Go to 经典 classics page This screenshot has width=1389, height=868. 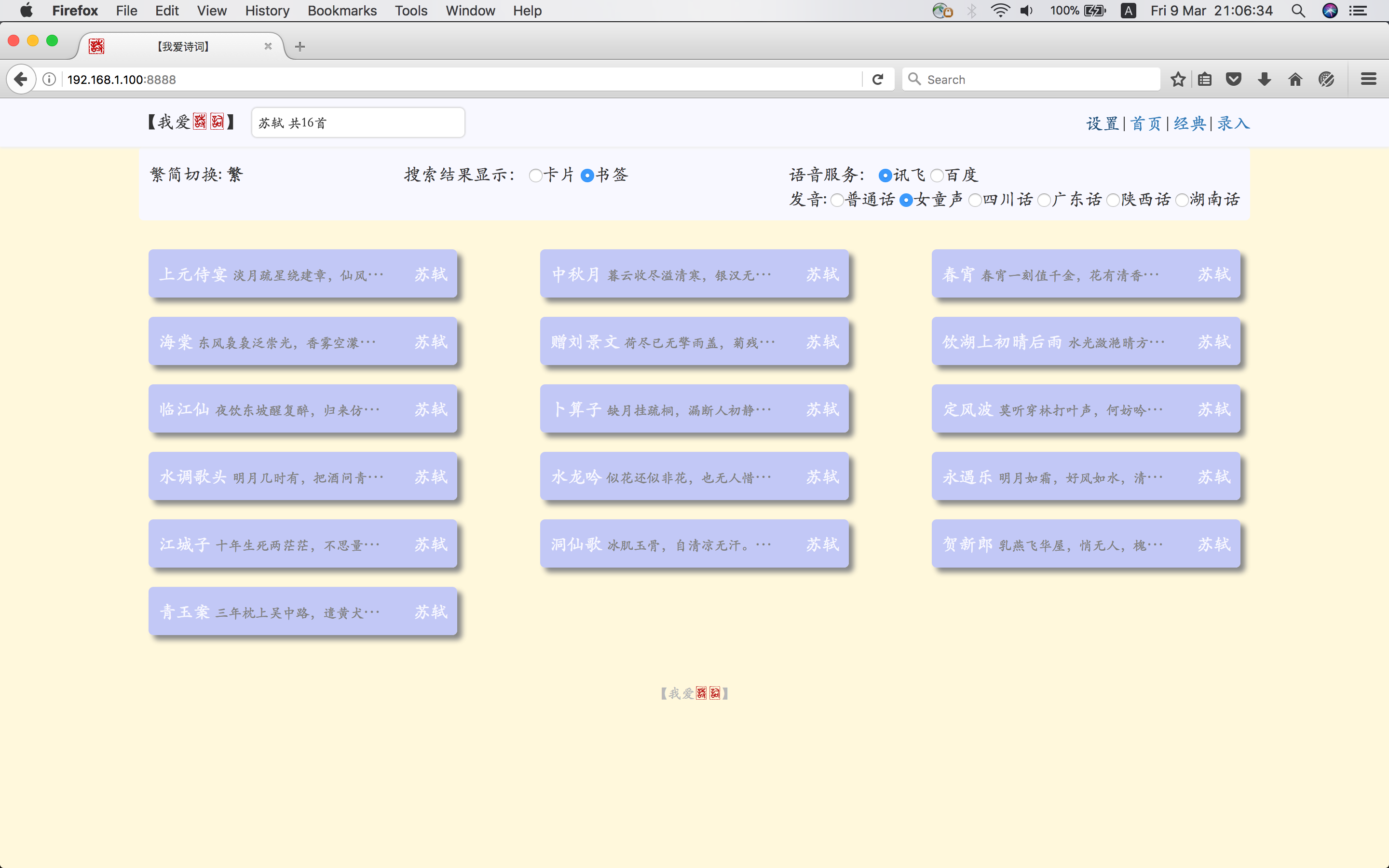click(1189, 123)
